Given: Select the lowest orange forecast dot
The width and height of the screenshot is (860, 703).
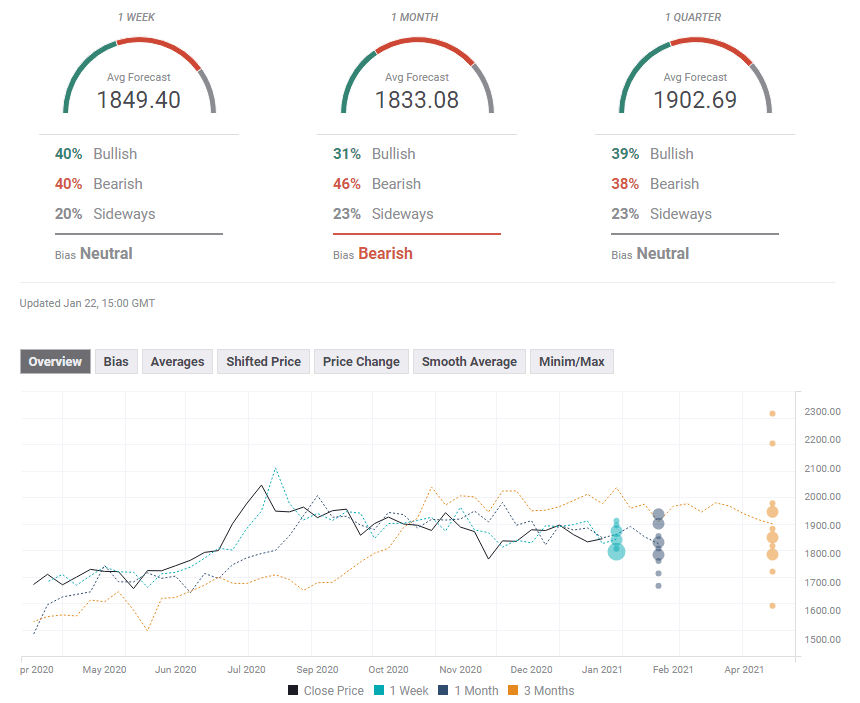Looking at the screenshot, I should tap(772, 605).
